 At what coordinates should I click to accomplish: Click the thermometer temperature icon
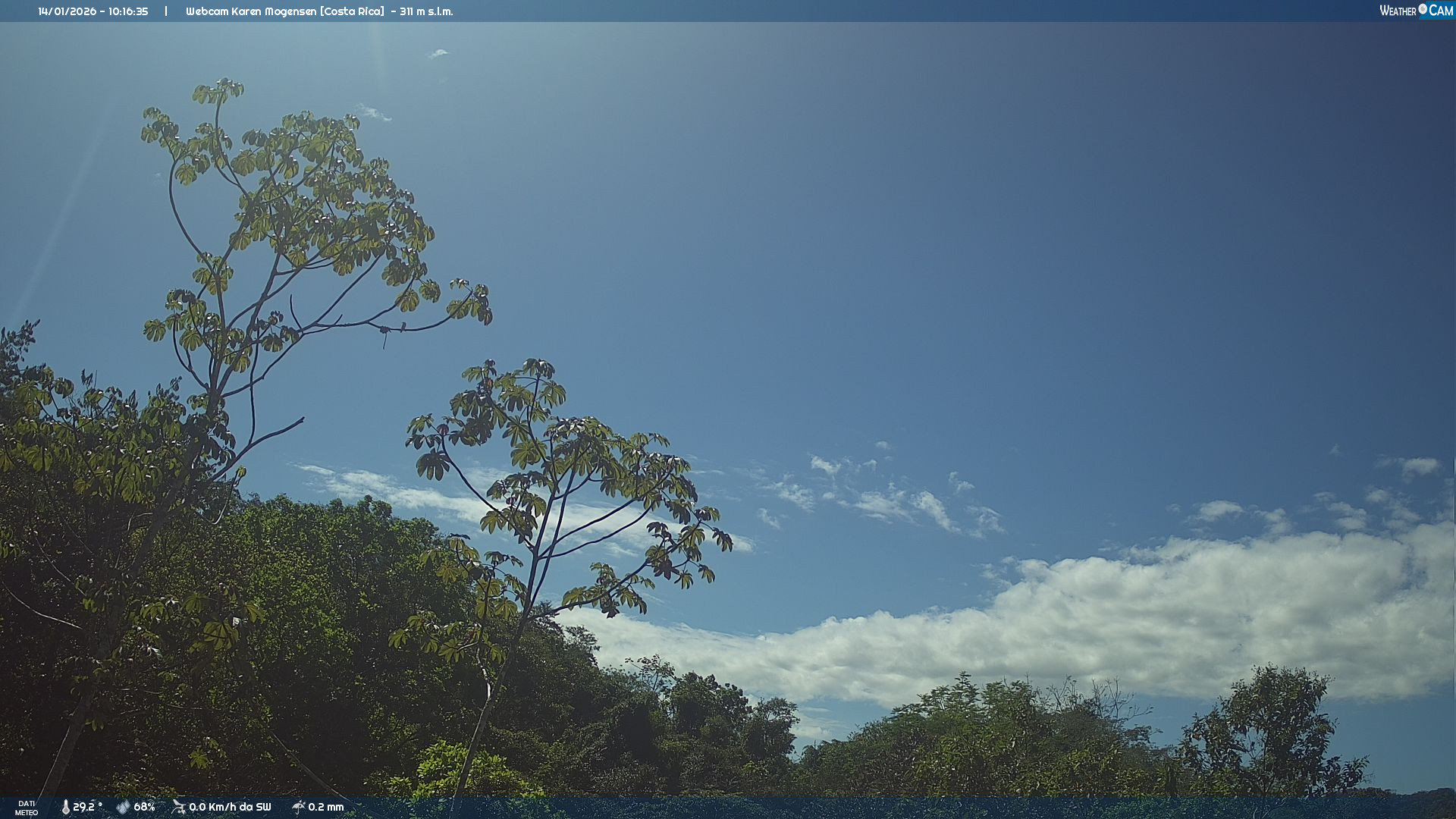[65, 807]
